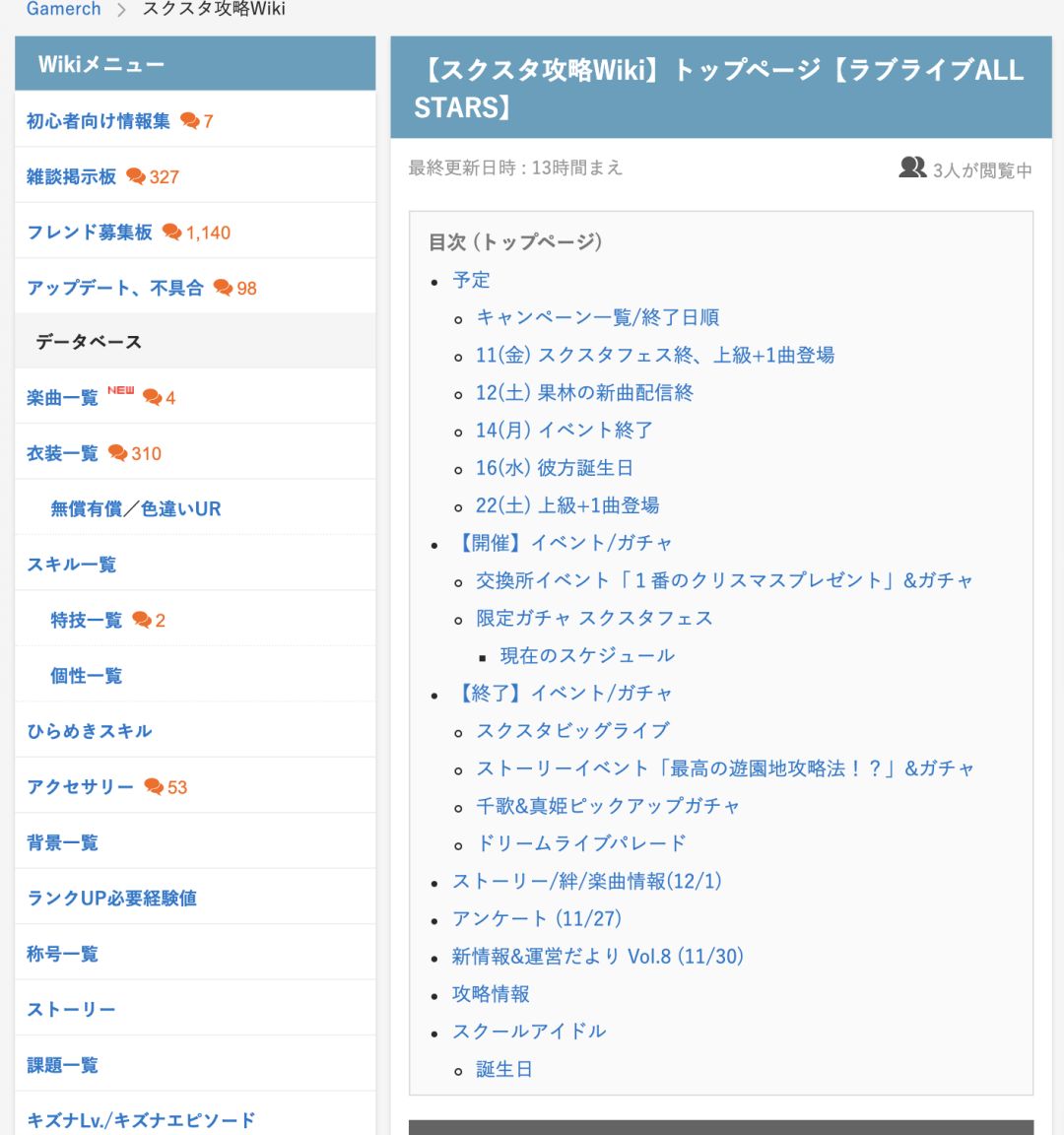Open comment icon beside 衣装一覧
The image size is (1064, 1135).
(117, 453)
